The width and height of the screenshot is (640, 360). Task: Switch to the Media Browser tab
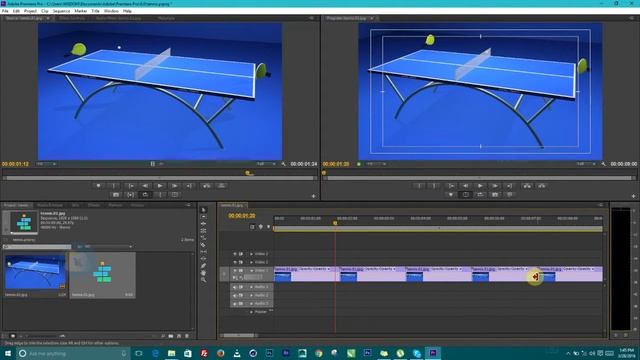(x=50, y=205)
